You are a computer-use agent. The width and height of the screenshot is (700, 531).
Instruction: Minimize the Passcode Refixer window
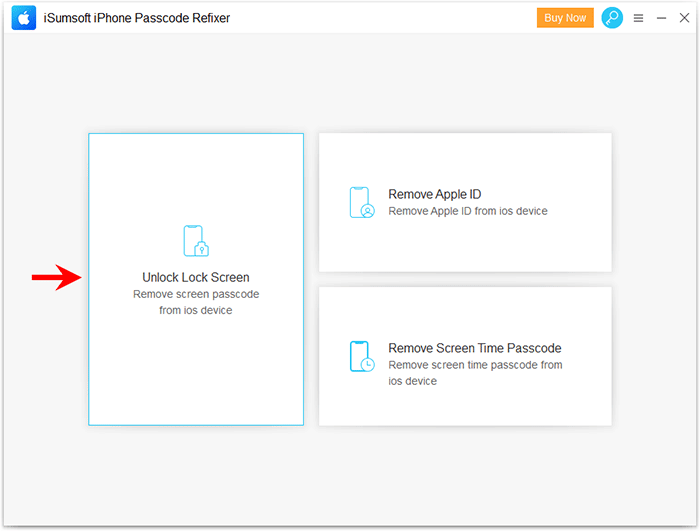662,18
